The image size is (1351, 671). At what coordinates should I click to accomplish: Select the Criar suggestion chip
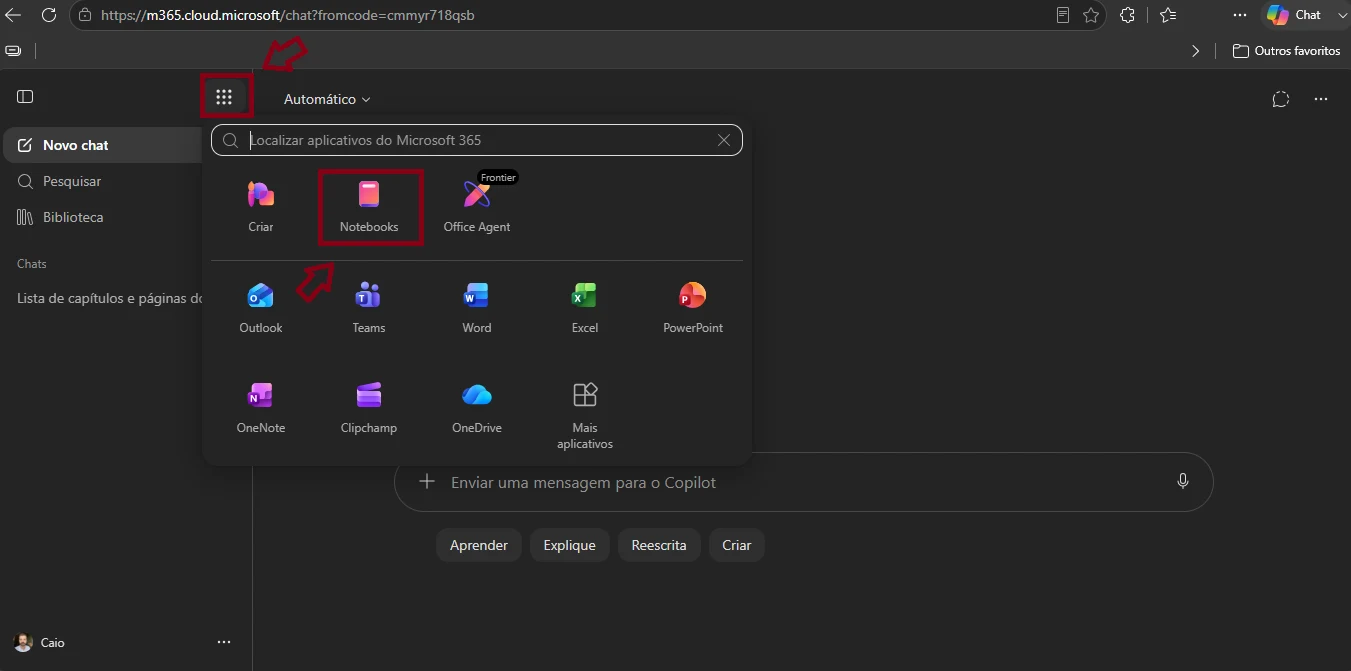tap(737, 545)
